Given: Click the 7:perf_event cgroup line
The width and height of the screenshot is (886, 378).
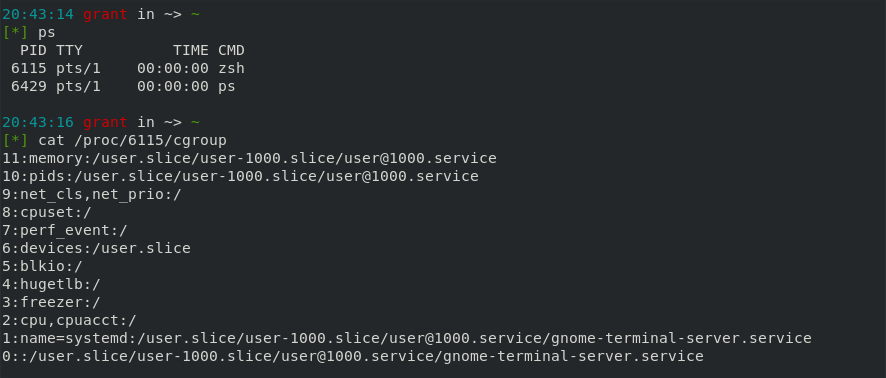Looking at the screenshot, I should pyautogui.click(x=65, y=231).
